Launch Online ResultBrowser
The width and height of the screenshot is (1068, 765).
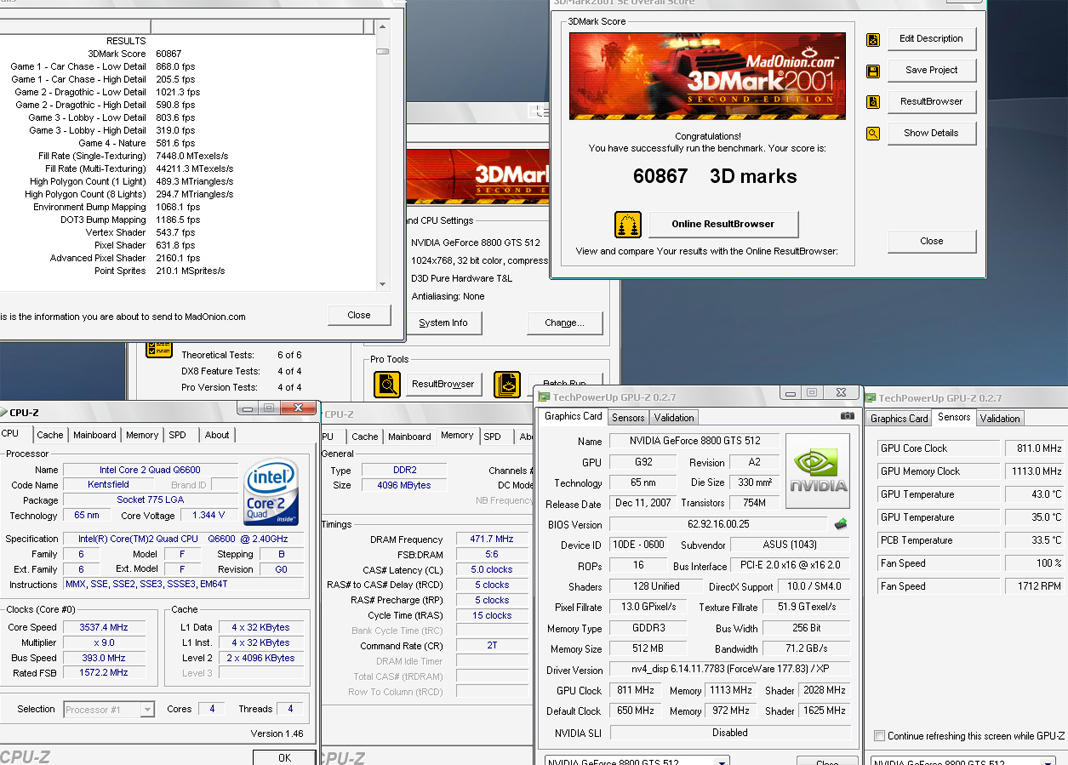[723, 224]
